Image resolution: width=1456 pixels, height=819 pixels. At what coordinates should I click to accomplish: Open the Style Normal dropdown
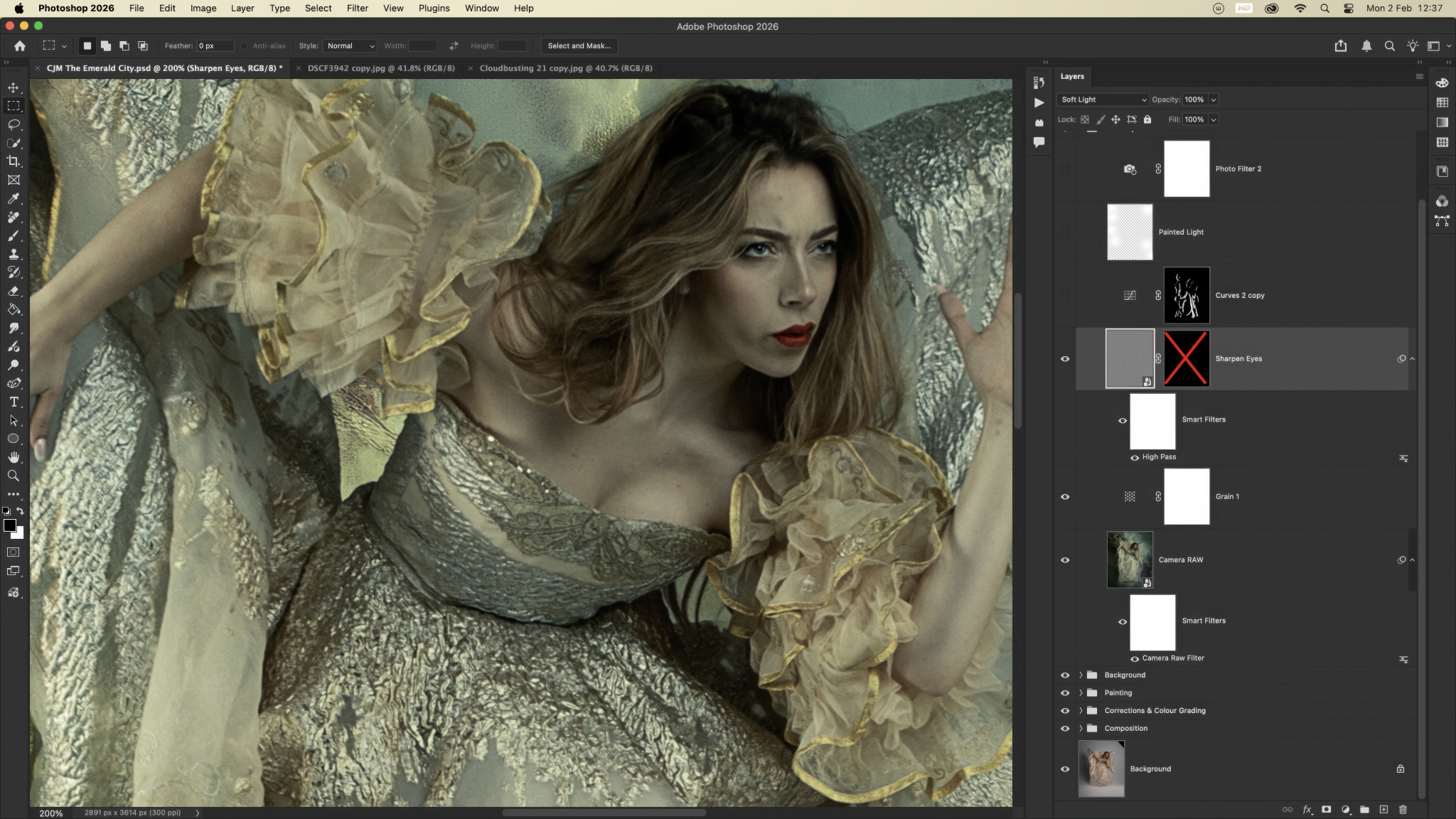point(350,45)
